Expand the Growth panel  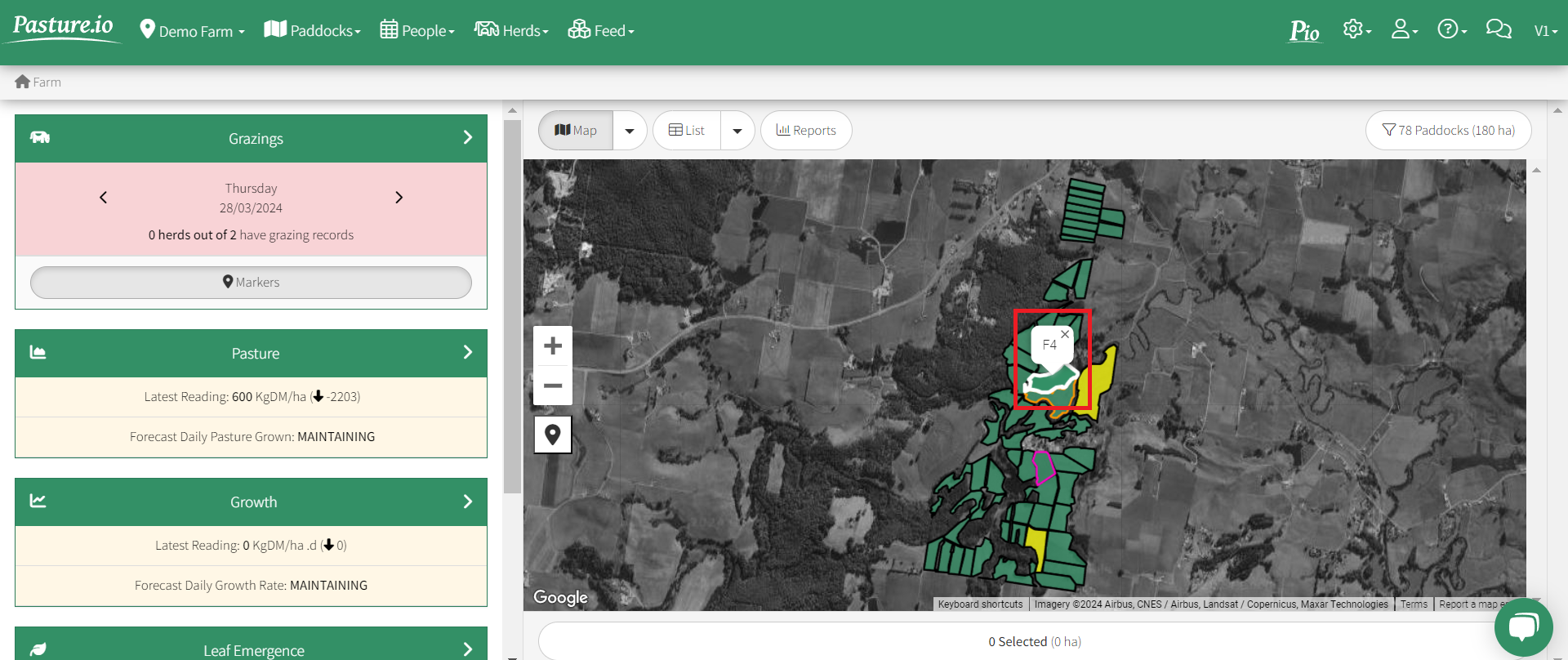tap(468, 501)
